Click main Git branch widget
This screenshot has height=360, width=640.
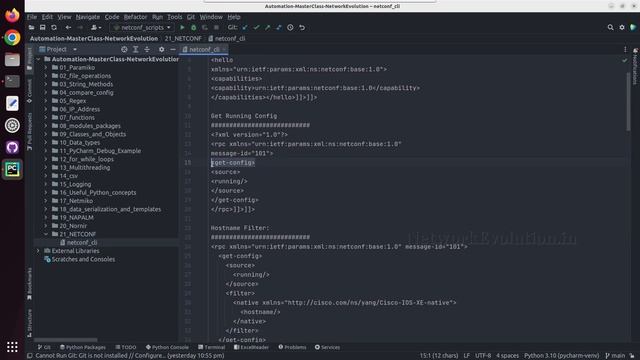(x=615, y=356)
